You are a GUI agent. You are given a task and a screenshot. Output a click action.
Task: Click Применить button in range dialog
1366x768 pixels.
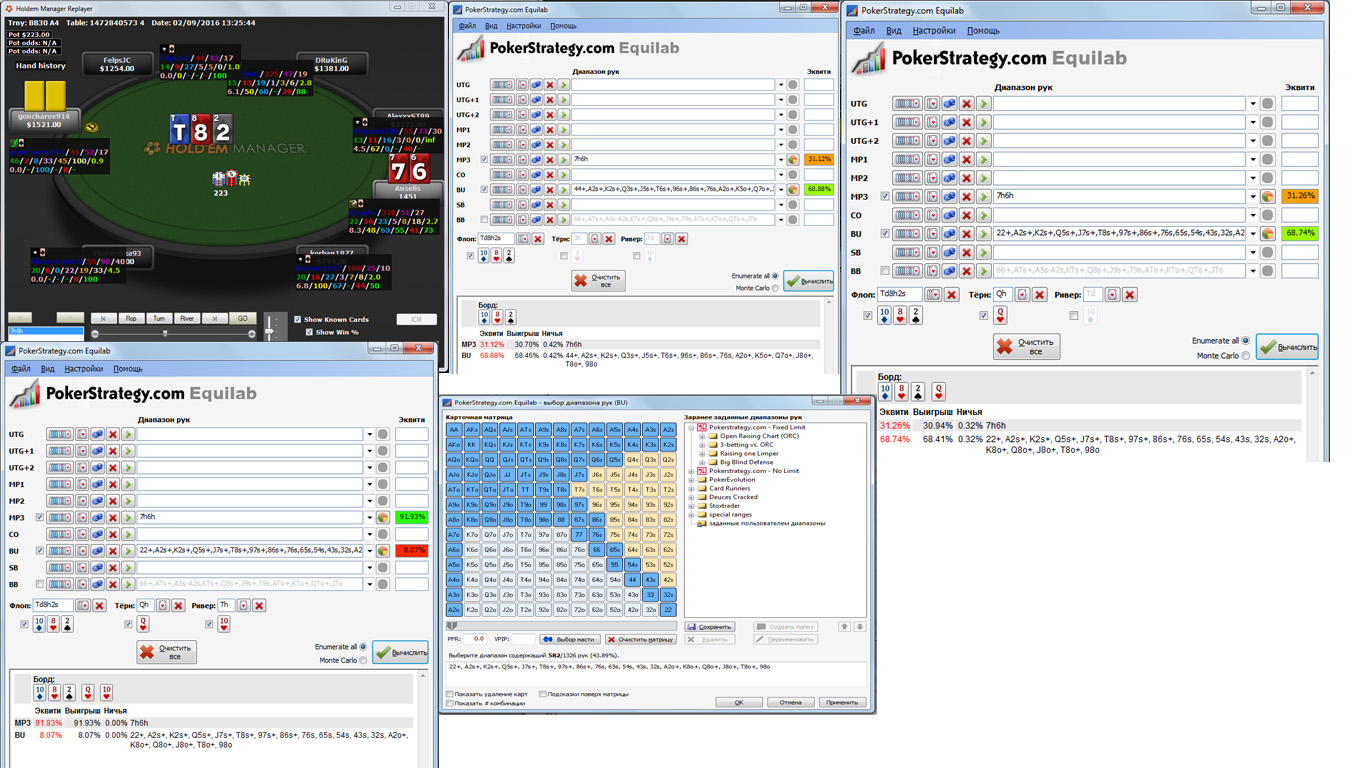[841, 702]
